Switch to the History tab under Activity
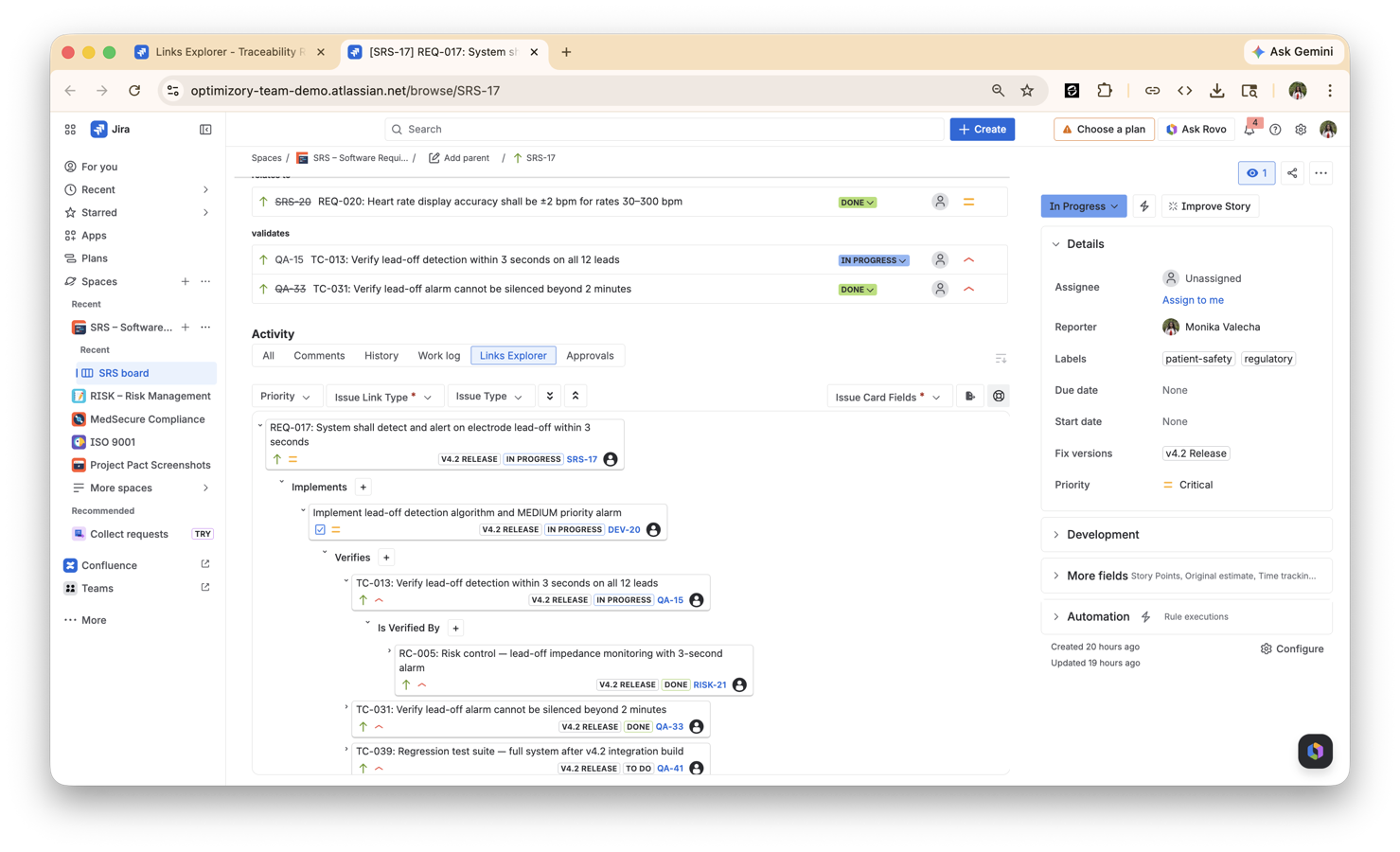1400x852 pixels. [x=381, y=355]
